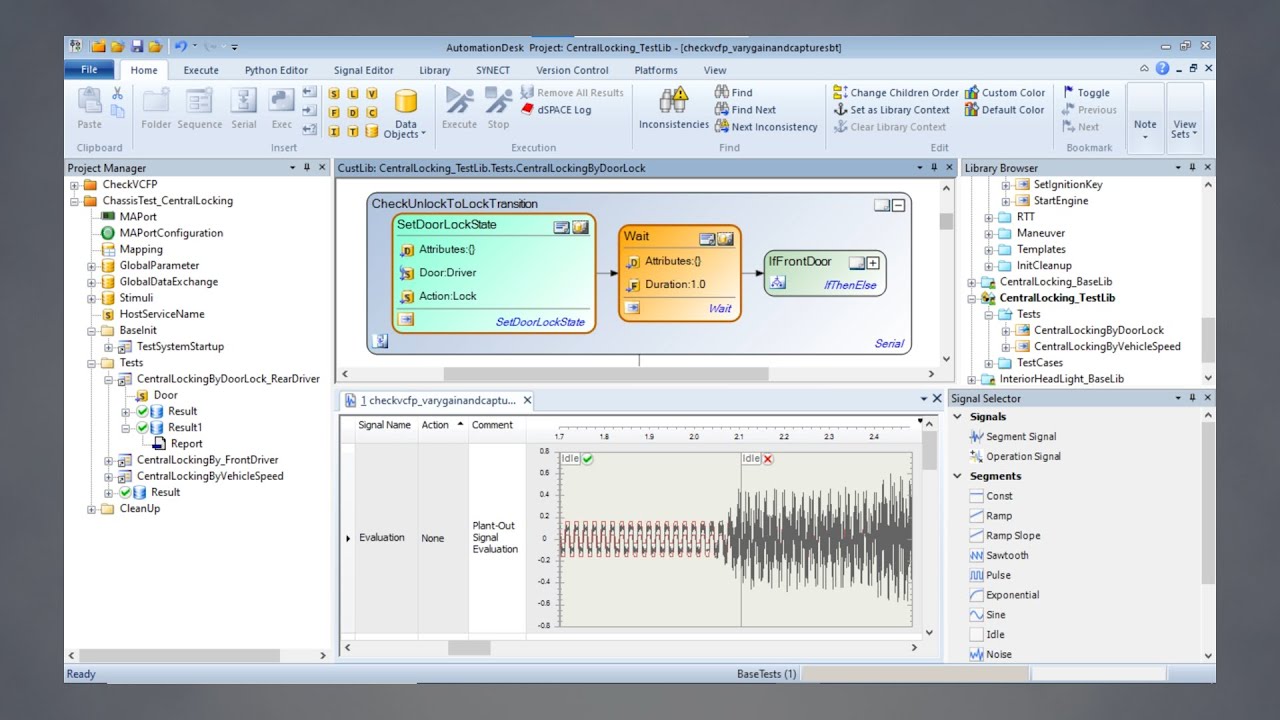This screenshot has width=1280, height=720.
Task: Click the Paste icon in Clipboard group
Action: coord(90,101)
